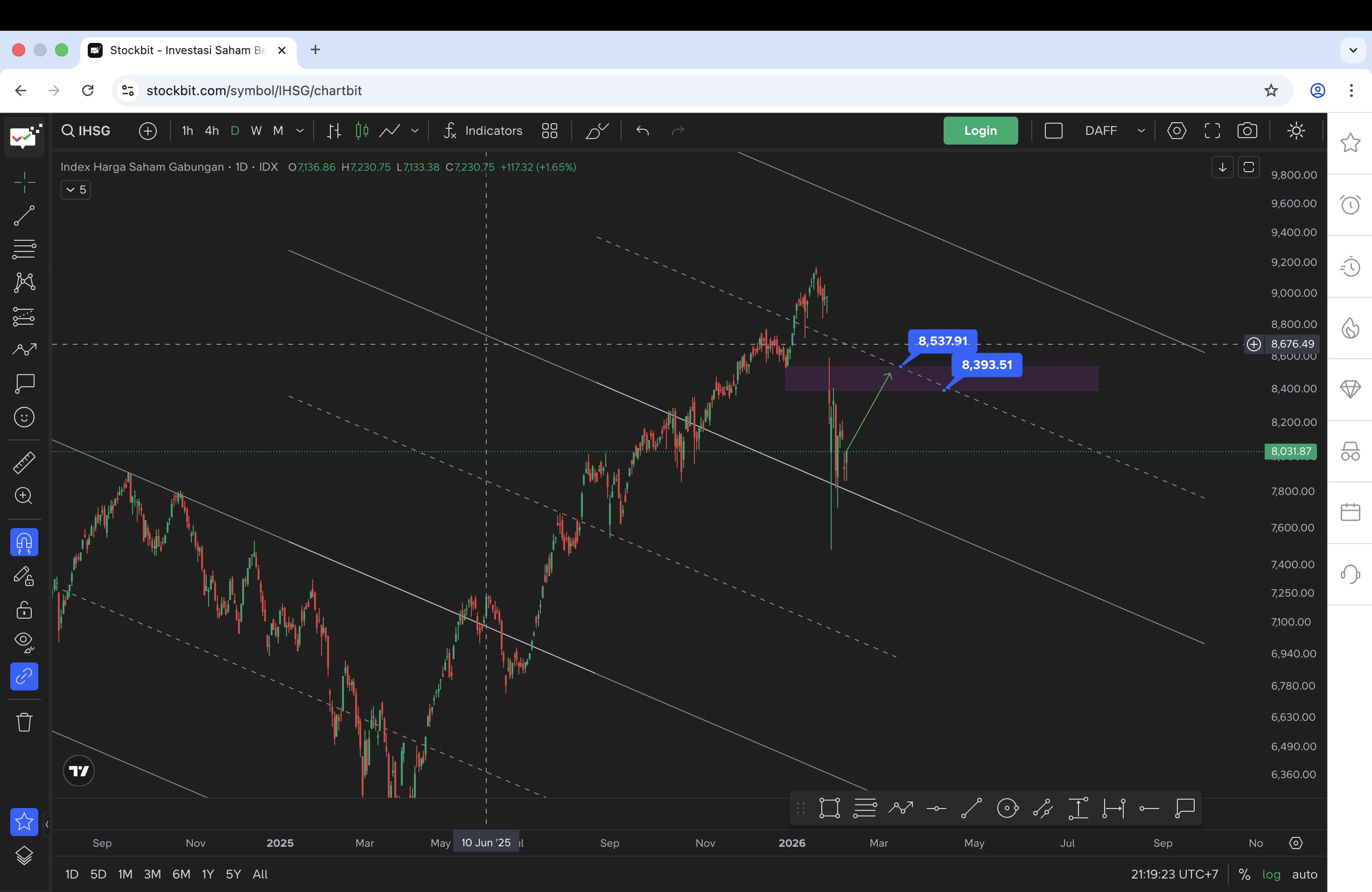Enter fullscreen chart mode
This screenshot has width=1372, height=892.
pos(1212,131)
